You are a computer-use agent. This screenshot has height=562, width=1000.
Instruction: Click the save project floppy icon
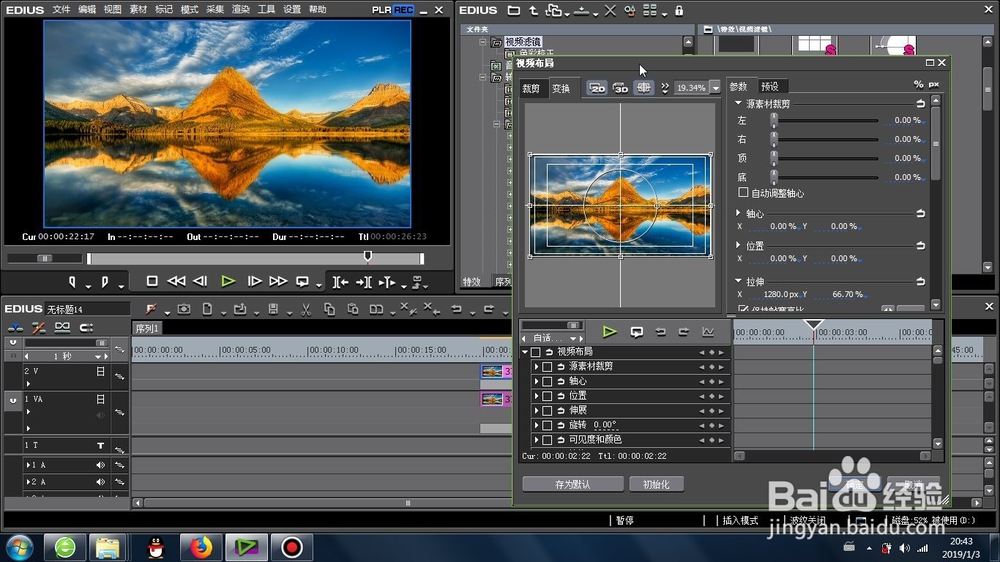tap(273, 309)
